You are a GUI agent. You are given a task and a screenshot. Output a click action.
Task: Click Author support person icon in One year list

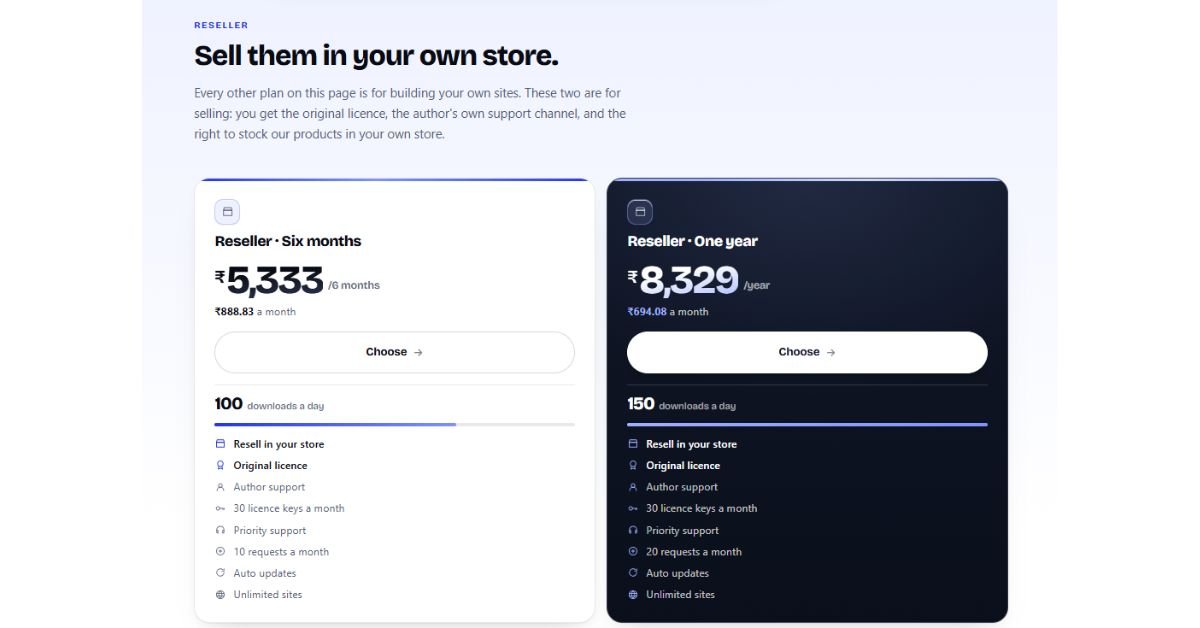point(633,487)
